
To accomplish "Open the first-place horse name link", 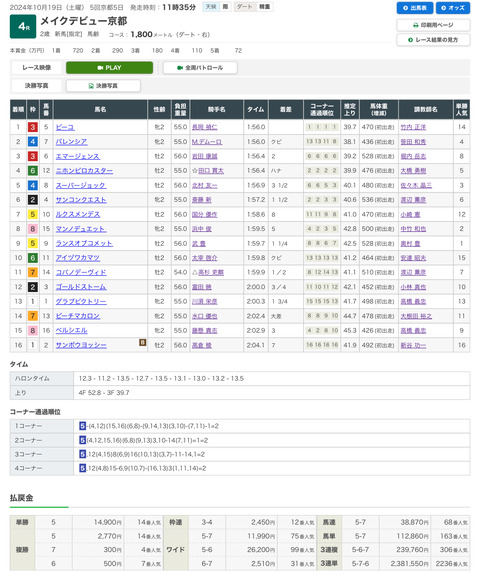I will pos(65,127).
